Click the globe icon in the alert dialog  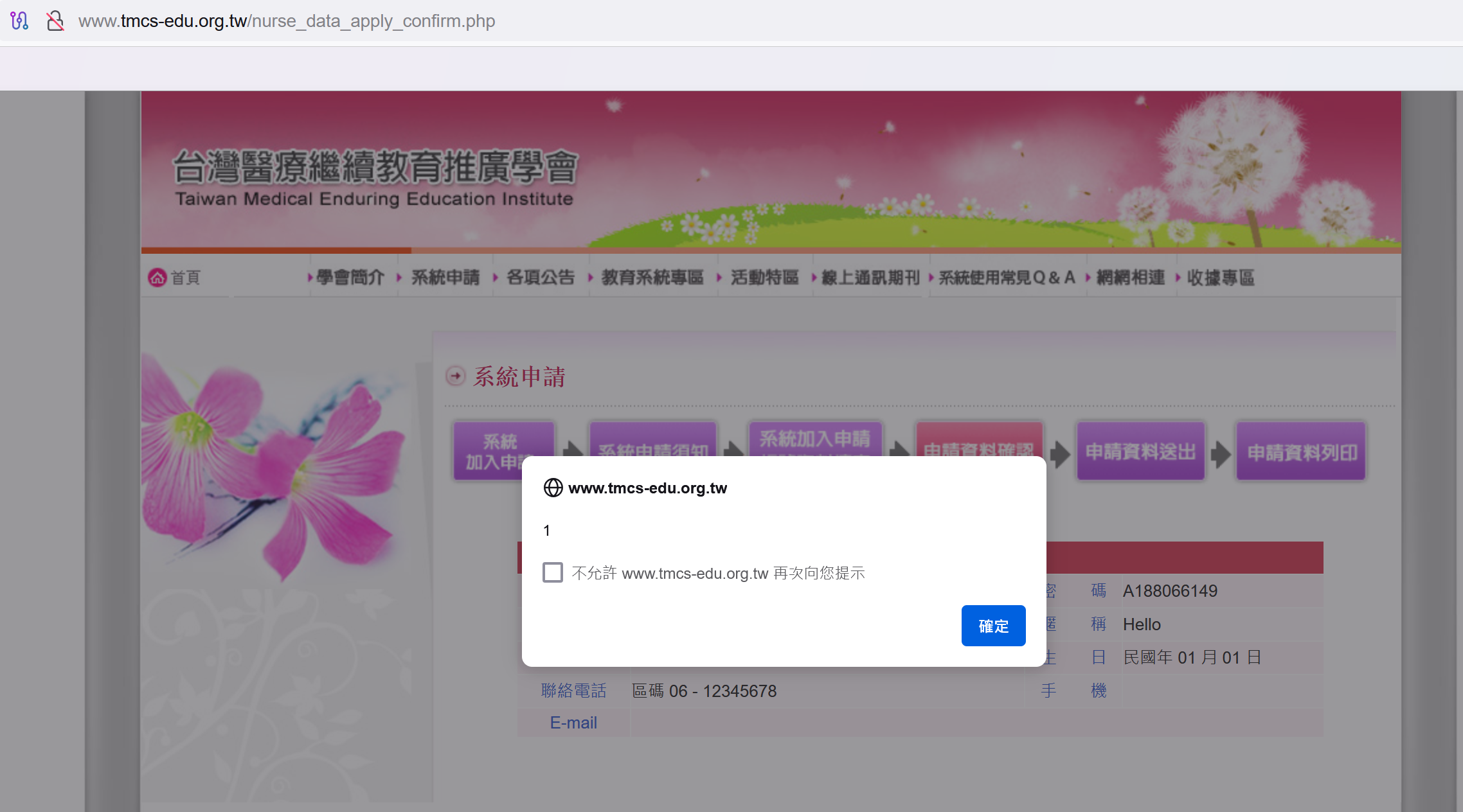553,488
